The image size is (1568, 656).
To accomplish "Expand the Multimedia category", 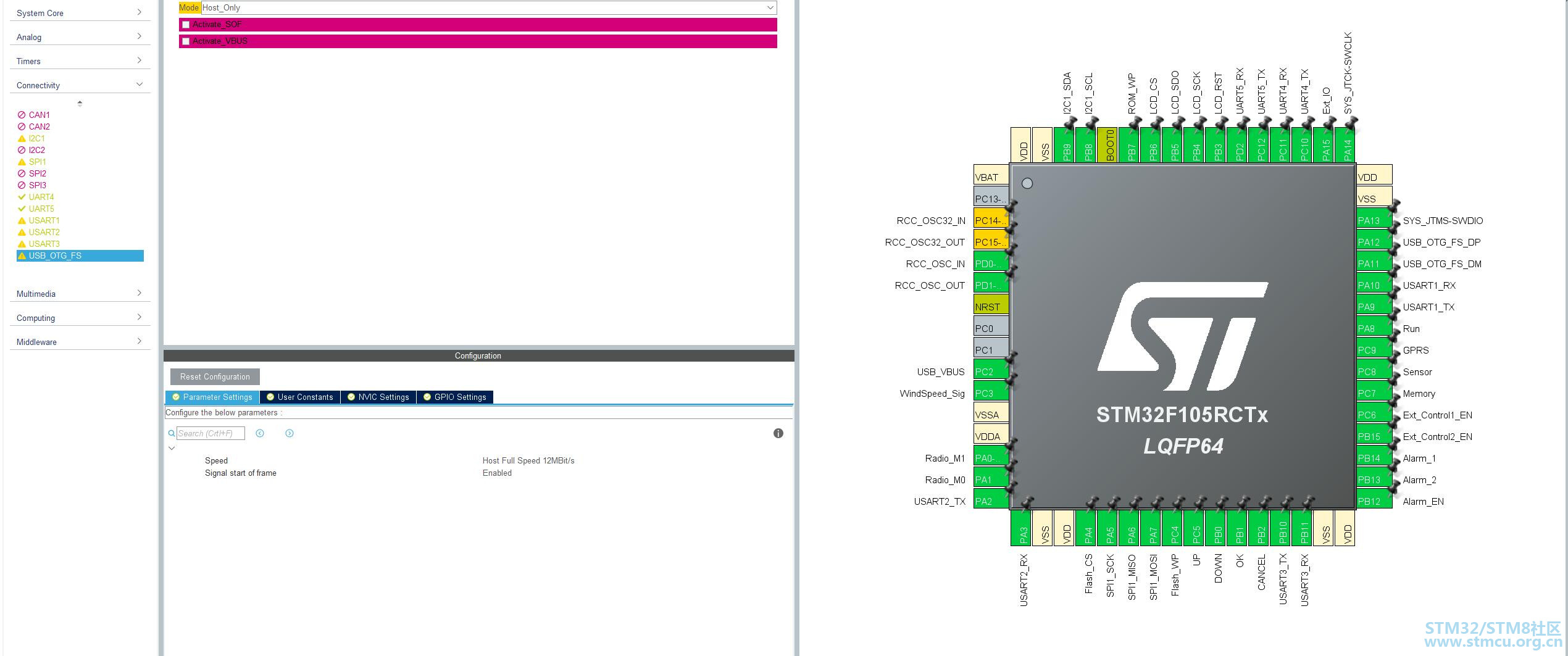I will pos(80,293).
